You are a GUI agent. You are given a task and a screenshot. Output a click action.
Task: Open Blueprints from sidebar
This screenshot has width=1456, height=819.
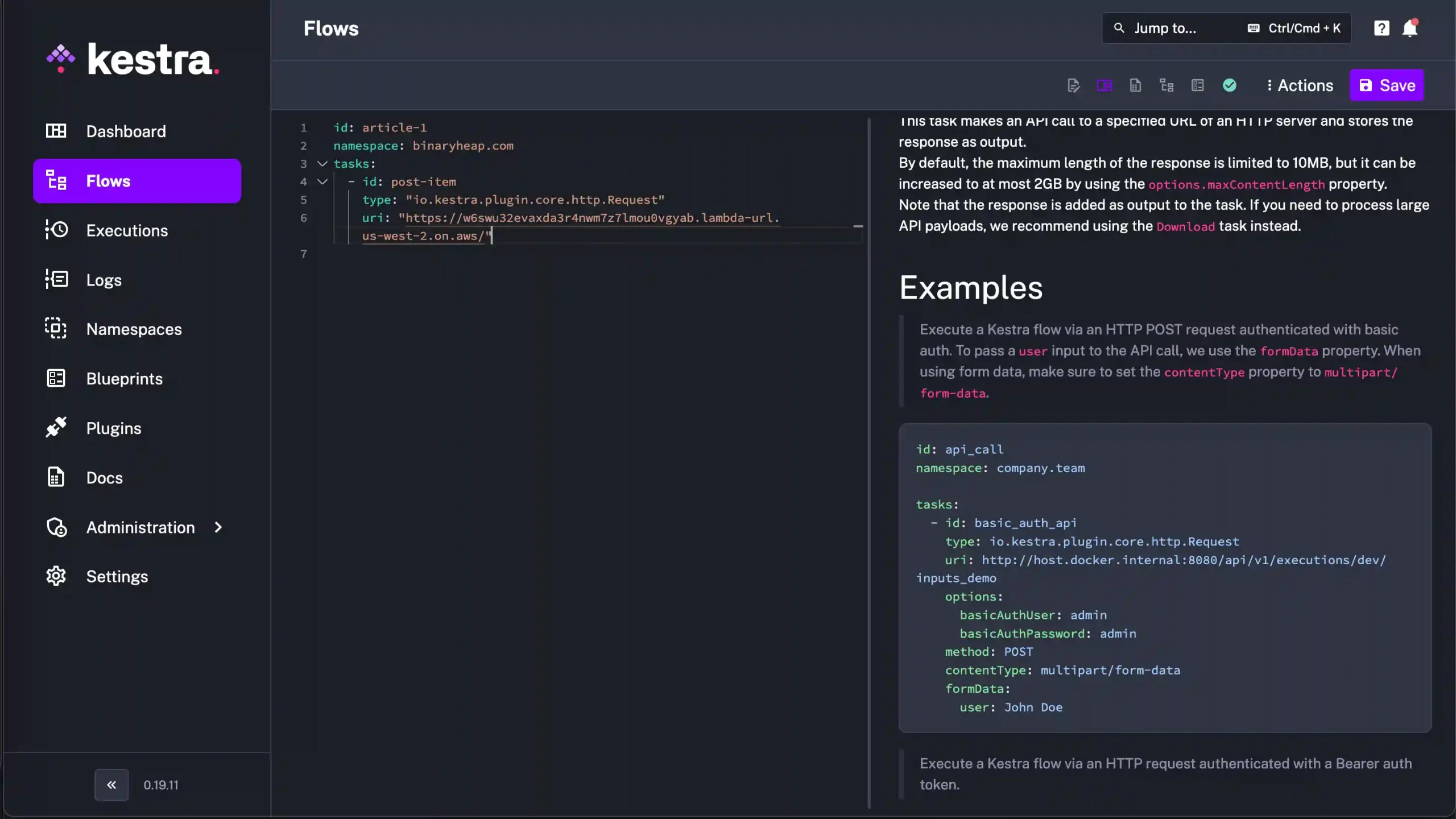(x=124, y=379)
